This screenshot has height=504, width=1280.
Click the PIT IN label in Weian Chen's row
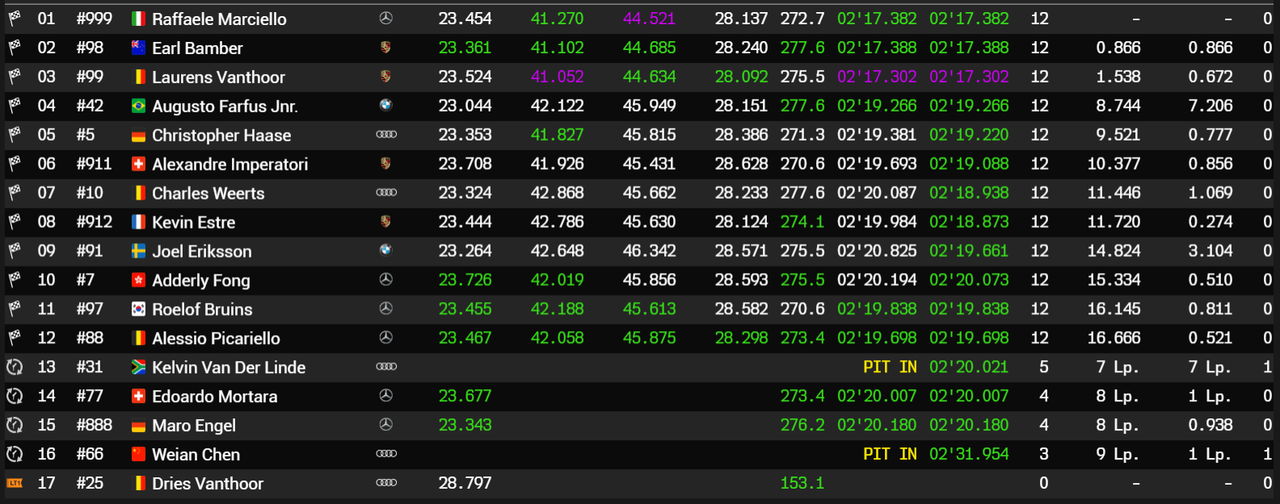(x=890, y=455)
